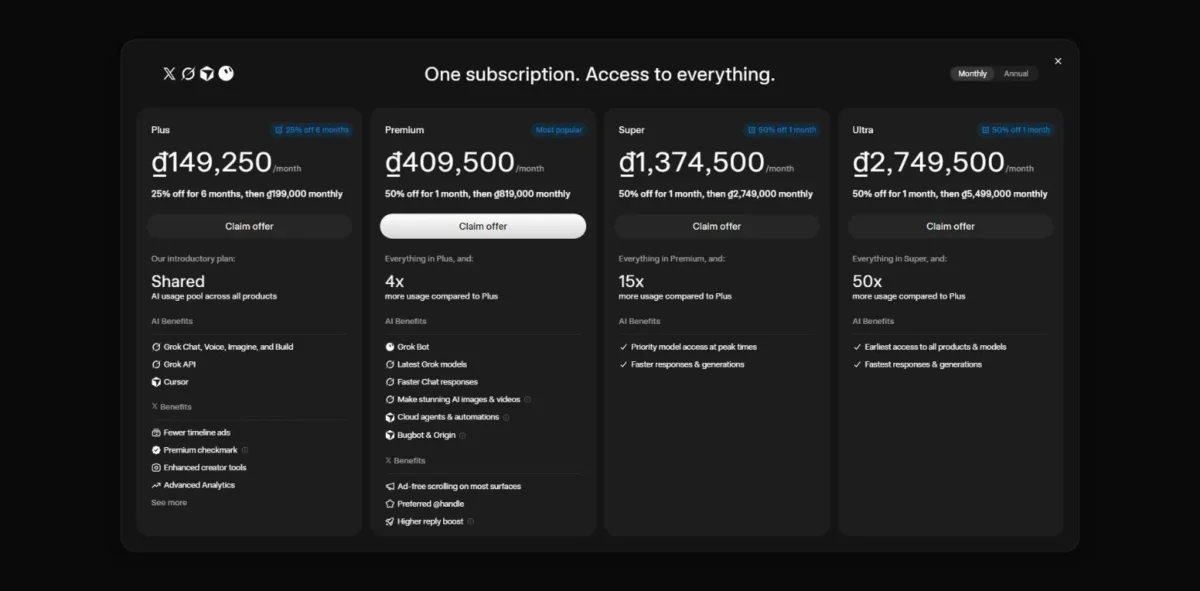1200x591 pixels.
Task: Click chart icon beside Advanced Analytics
Action: tap(156, 485)
